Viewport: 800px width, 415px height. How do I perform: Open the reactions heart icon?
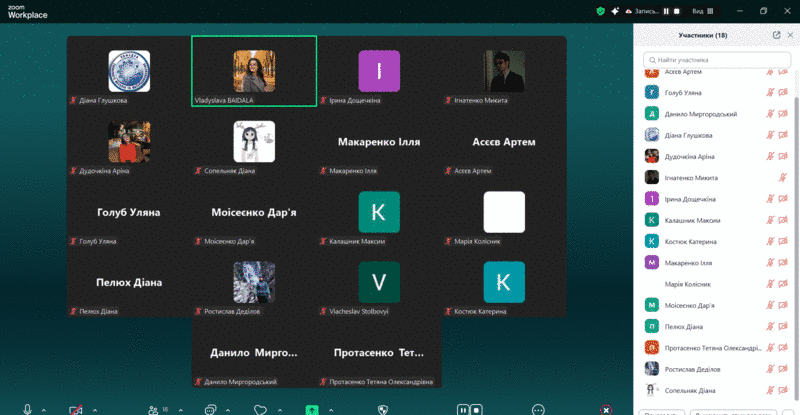tap(260, 408)
